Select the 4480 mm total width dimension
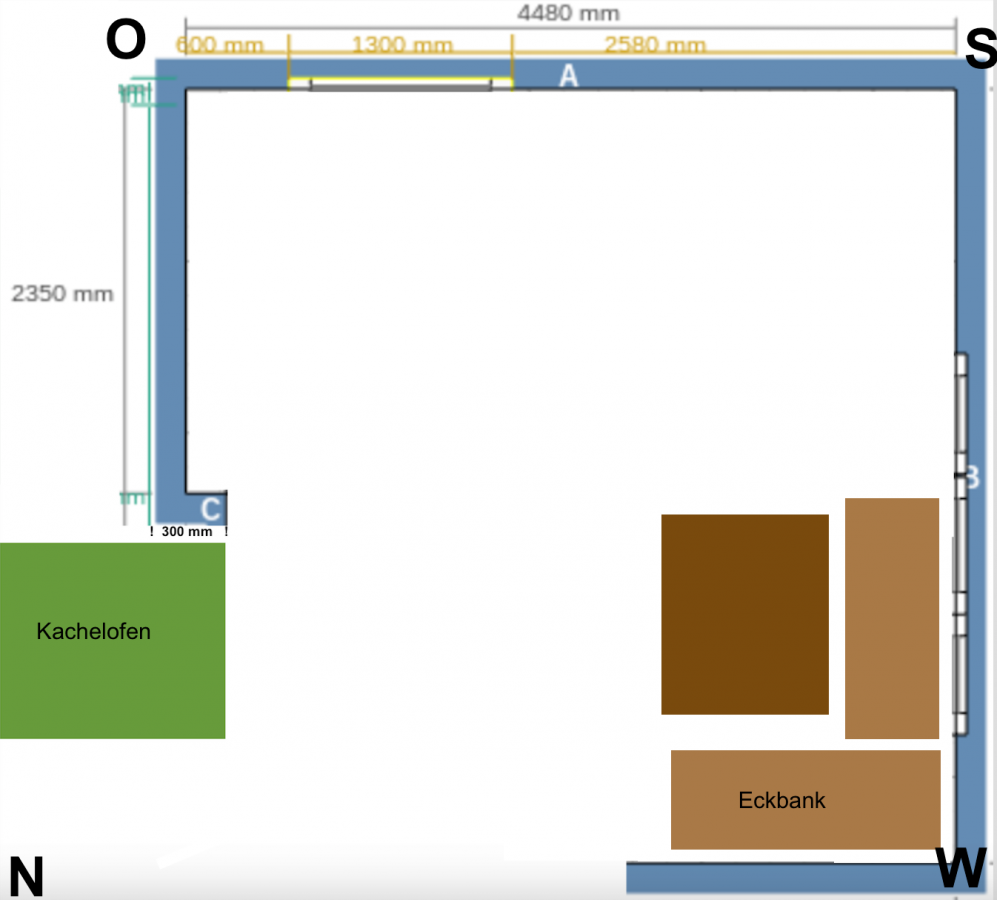This screenshot has width=997, height=900. tap(568, 13)
